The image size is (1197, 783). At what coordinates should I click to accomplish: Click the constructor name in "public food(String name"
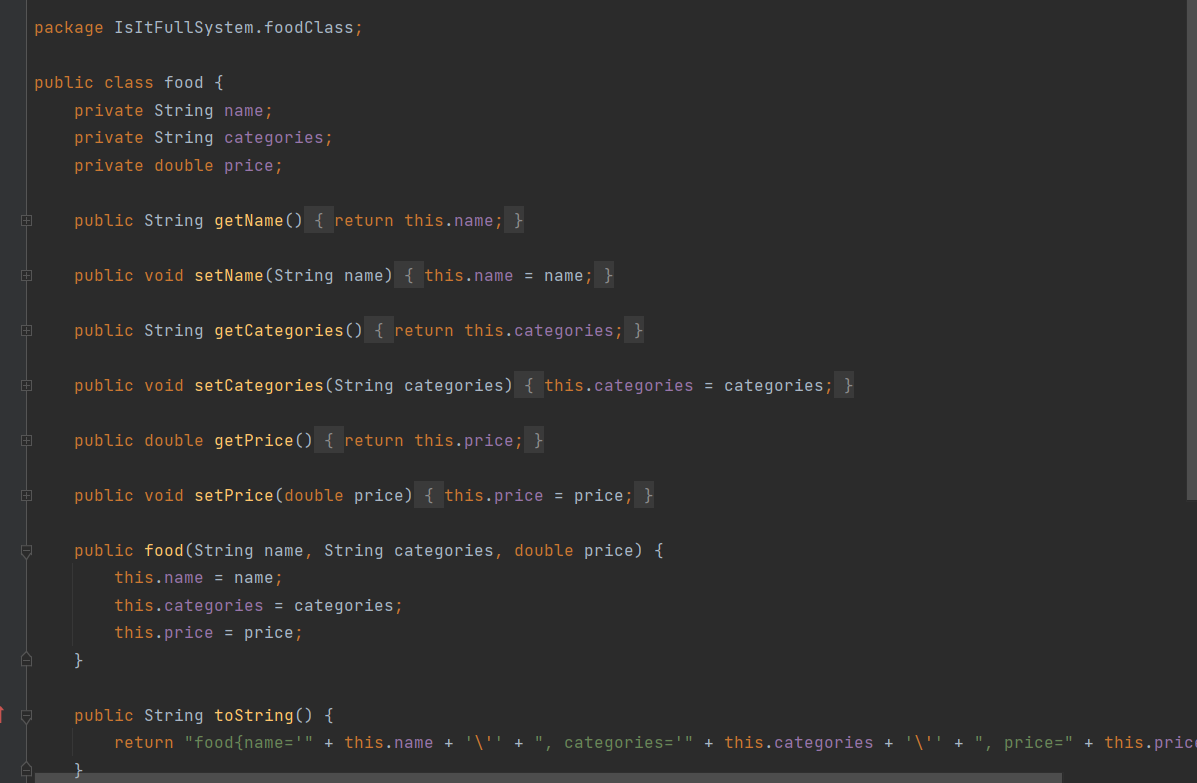164,550
